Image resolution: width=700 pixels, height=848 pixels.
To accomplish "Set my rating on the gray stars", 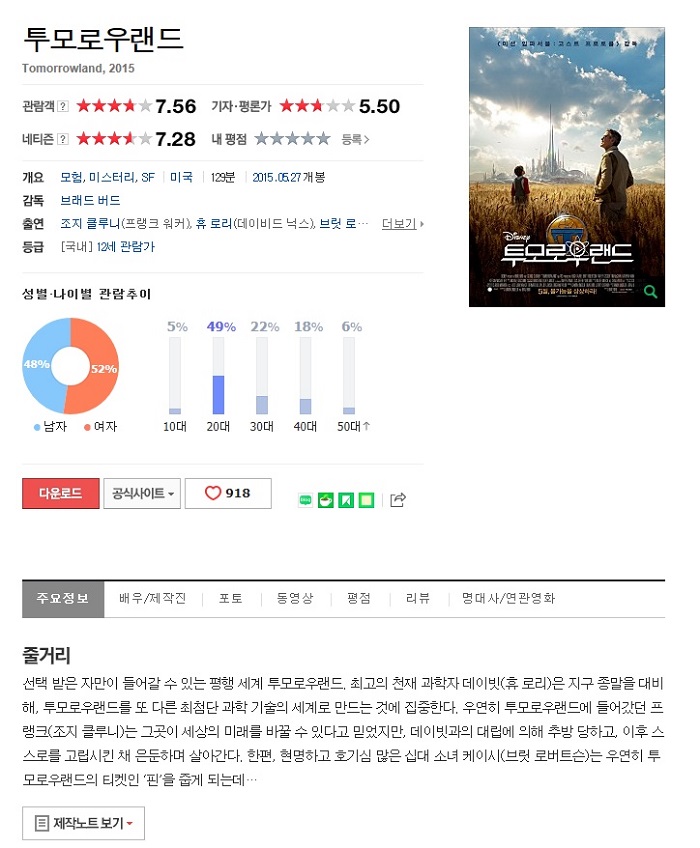I will pyautogui.click(x=293, y=139).
